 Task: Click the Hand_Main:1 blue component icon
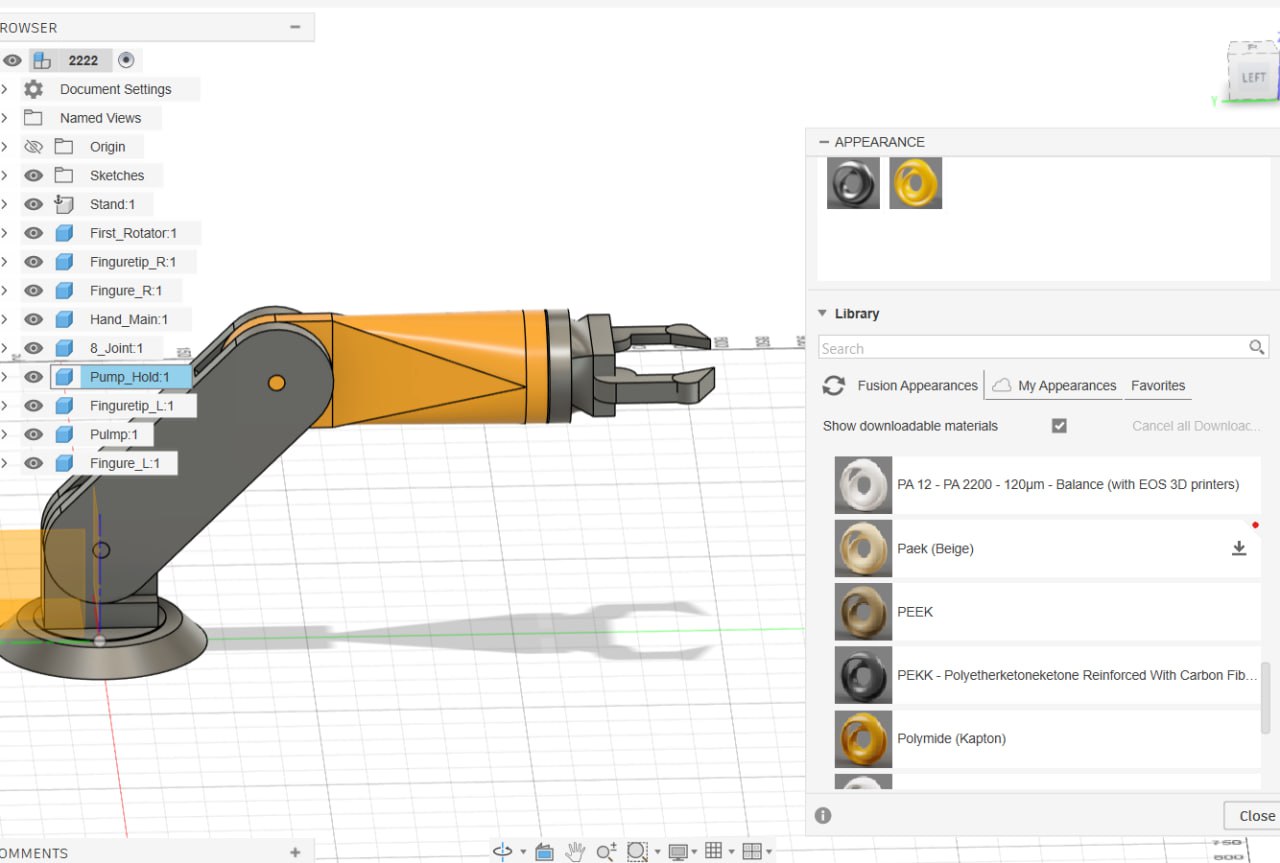coord(64,319)
